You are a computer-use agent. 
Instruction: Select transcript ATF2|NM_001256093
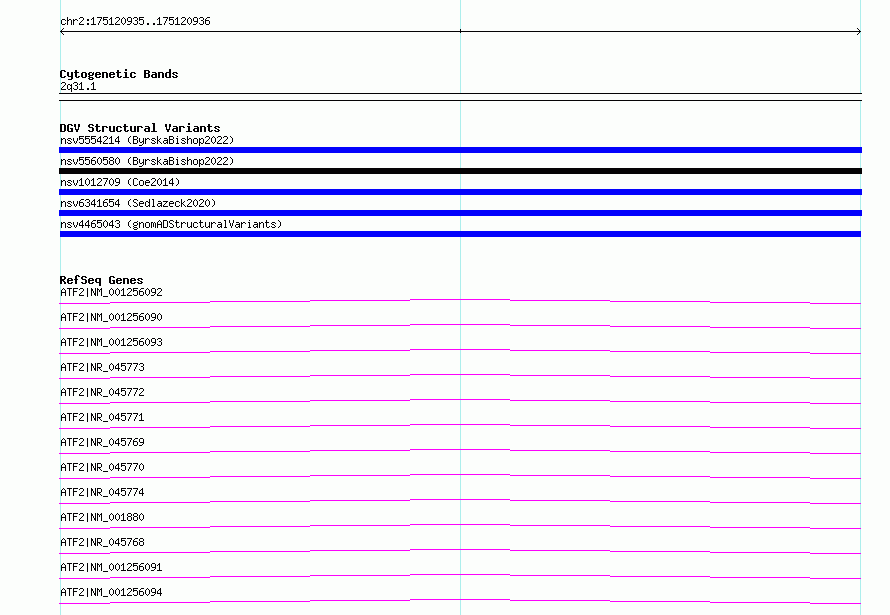(x=111, y=342)
